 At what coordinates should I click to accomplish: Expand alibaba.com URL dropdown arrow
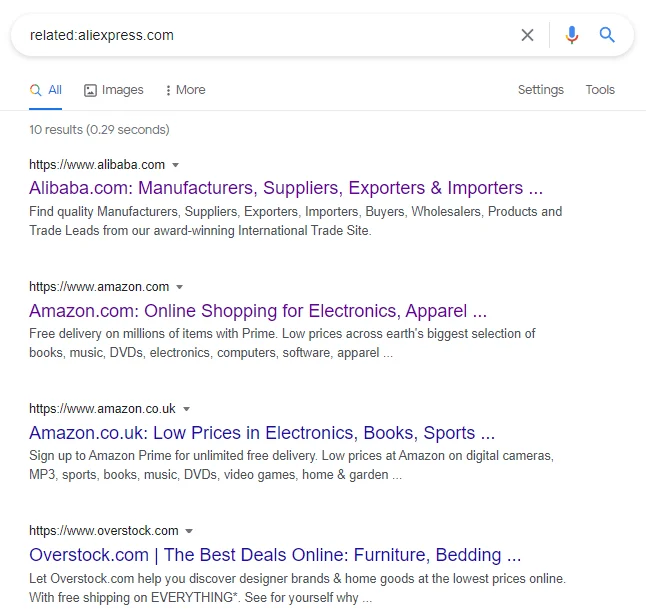click(x=176, y=164)
